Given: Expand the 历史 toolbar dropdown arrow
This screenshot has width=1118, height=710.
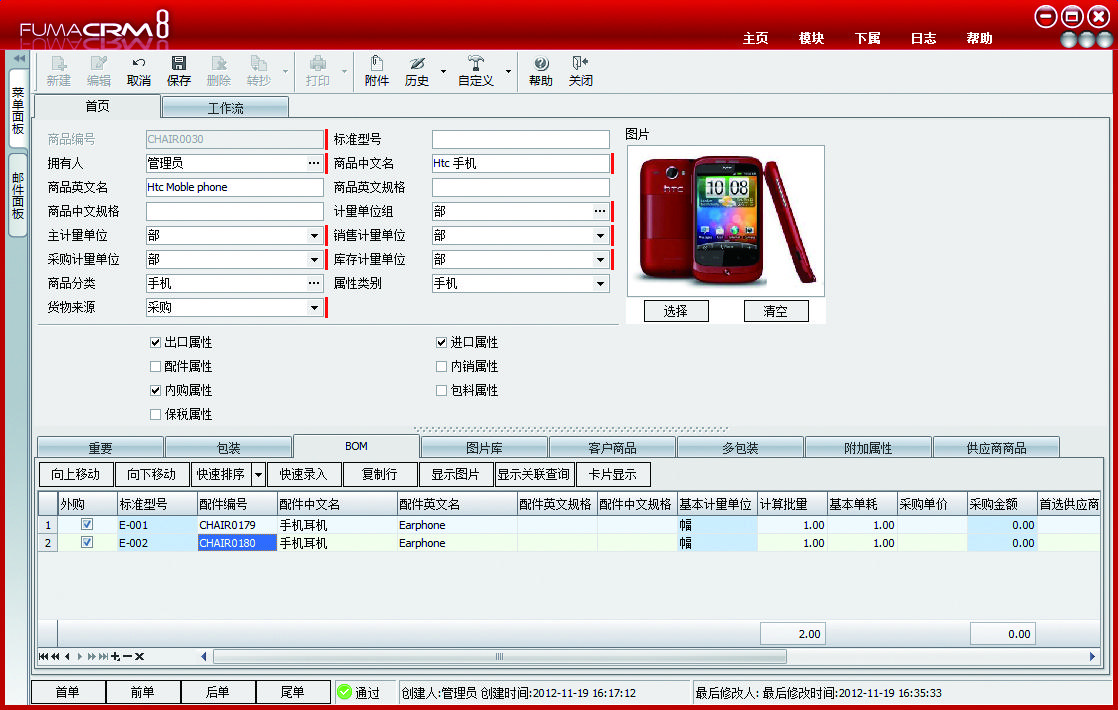Looking at the screenshot, I should (443, 71).
